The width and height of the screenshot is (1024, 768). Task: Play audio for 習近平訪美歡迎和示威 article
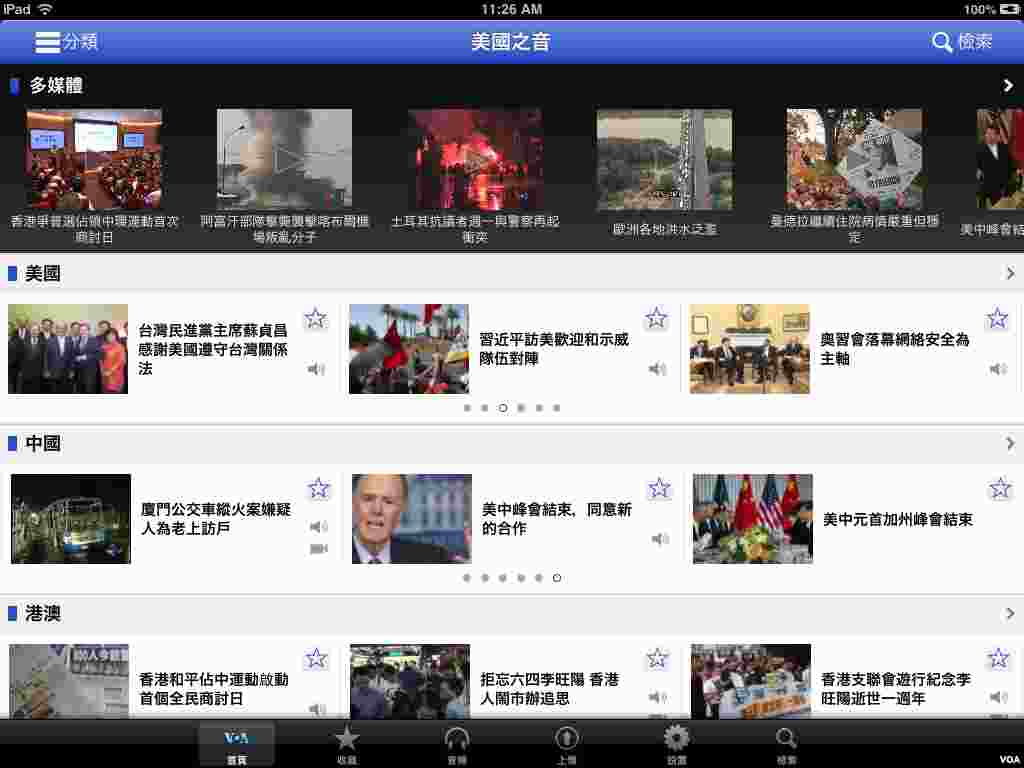pyautogui.click(x=658, y=369)
